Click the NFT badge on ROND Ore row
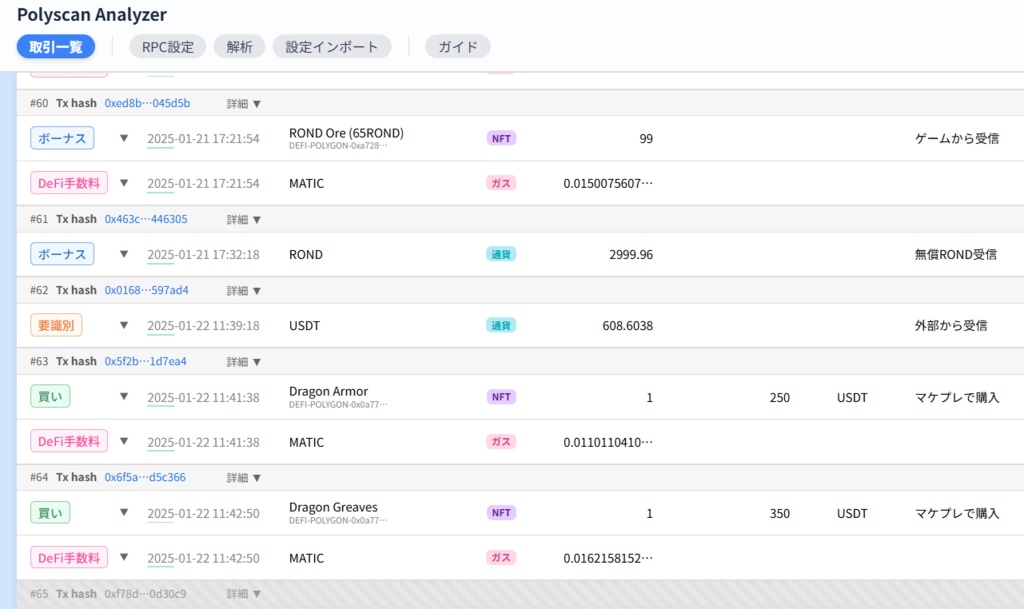The height and width of the screenshot is (609, 1024). tap(501, 138)
